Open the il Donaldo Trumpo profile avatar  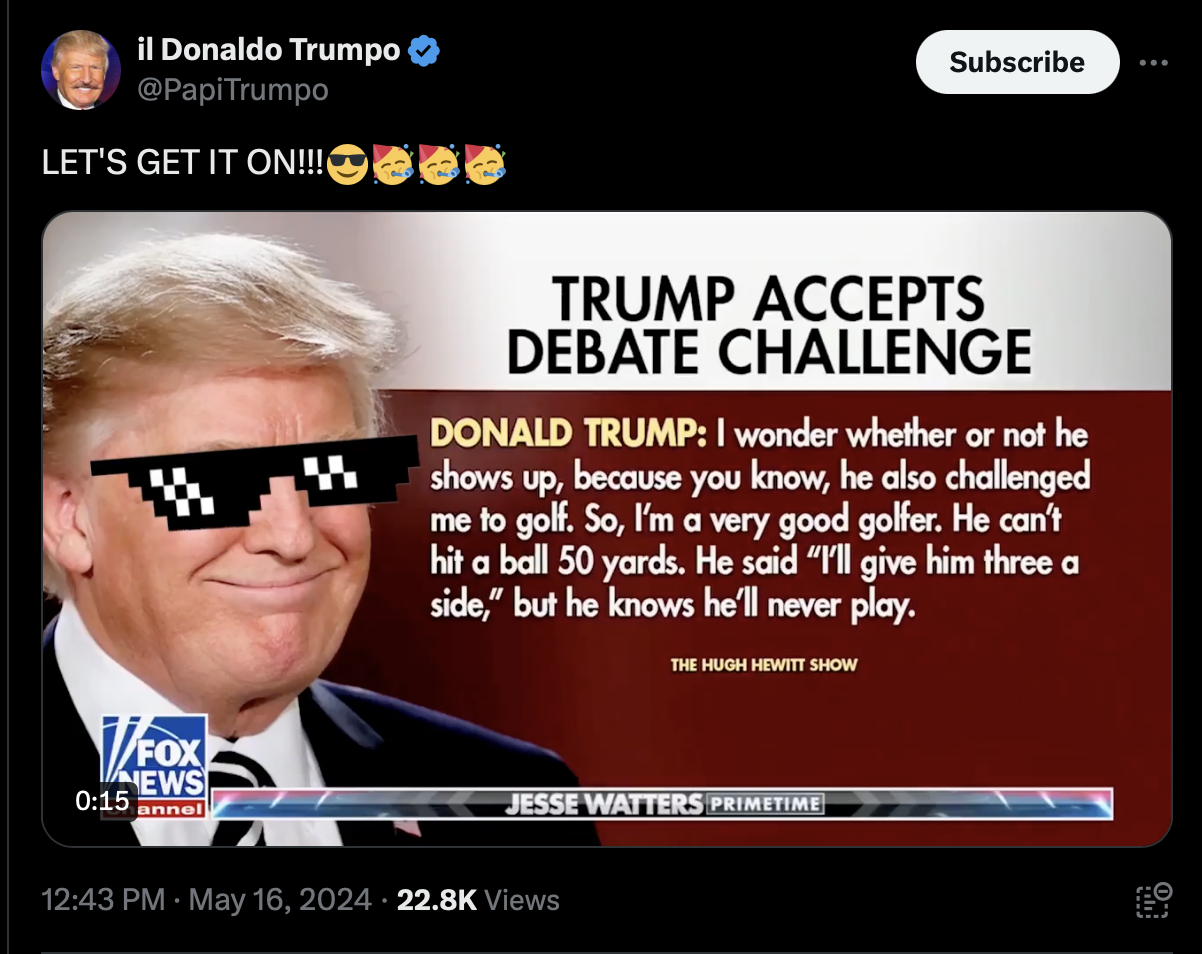coord(81,69)
